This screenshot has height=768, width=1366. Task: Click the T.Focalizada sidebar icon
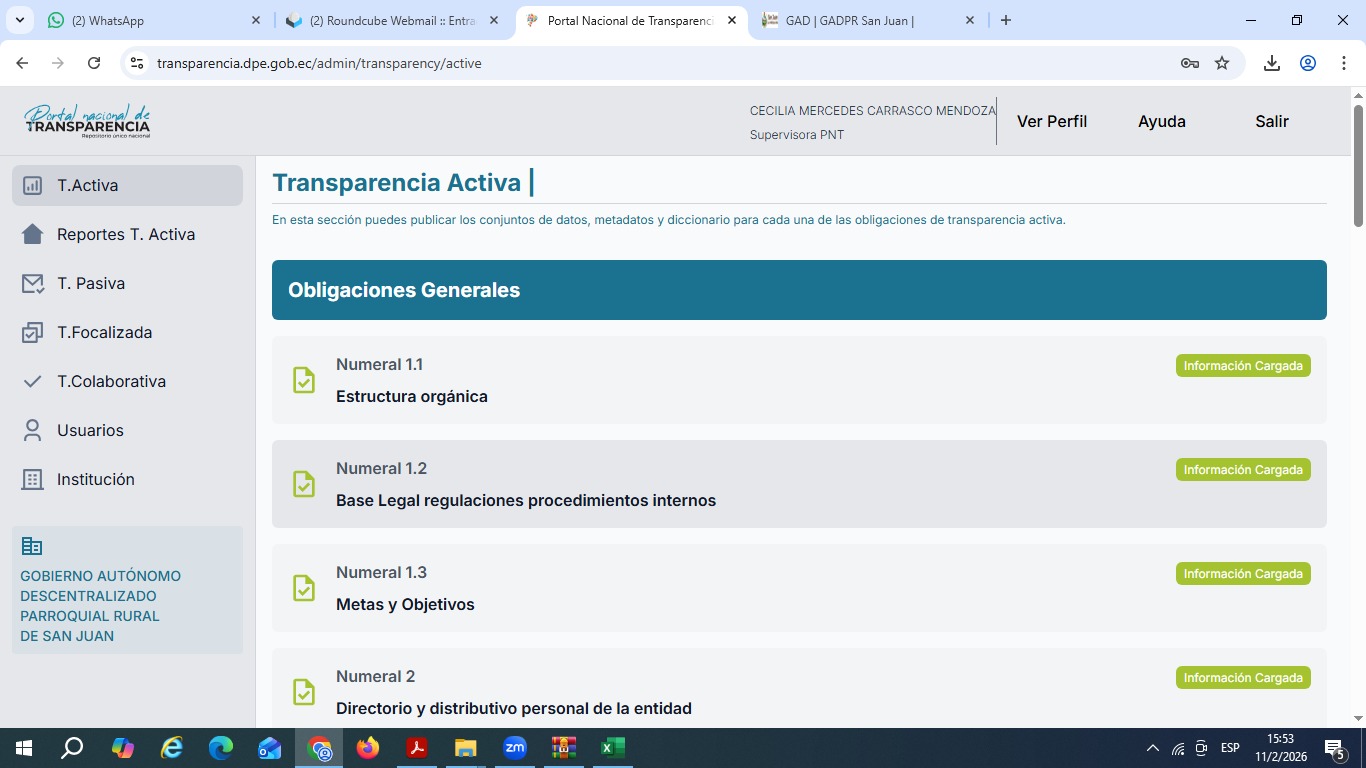tap(33, 333)
